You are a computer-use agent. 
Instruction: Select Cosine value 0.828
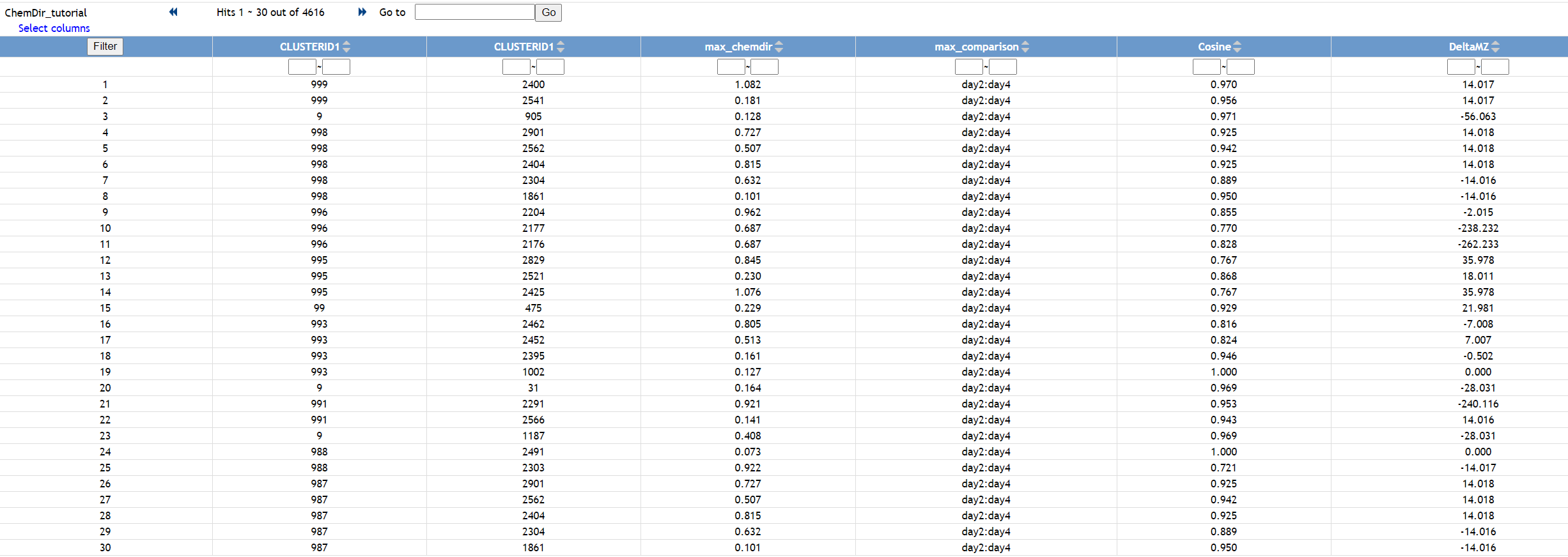click(x=1223, y=244)
